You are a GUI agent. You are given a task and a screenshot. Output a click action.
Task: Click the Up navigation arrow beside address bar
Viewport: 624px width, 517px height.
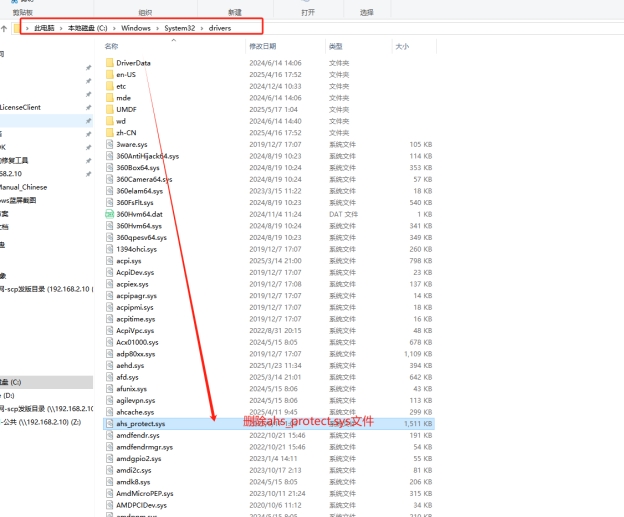[x=4, y=28]
